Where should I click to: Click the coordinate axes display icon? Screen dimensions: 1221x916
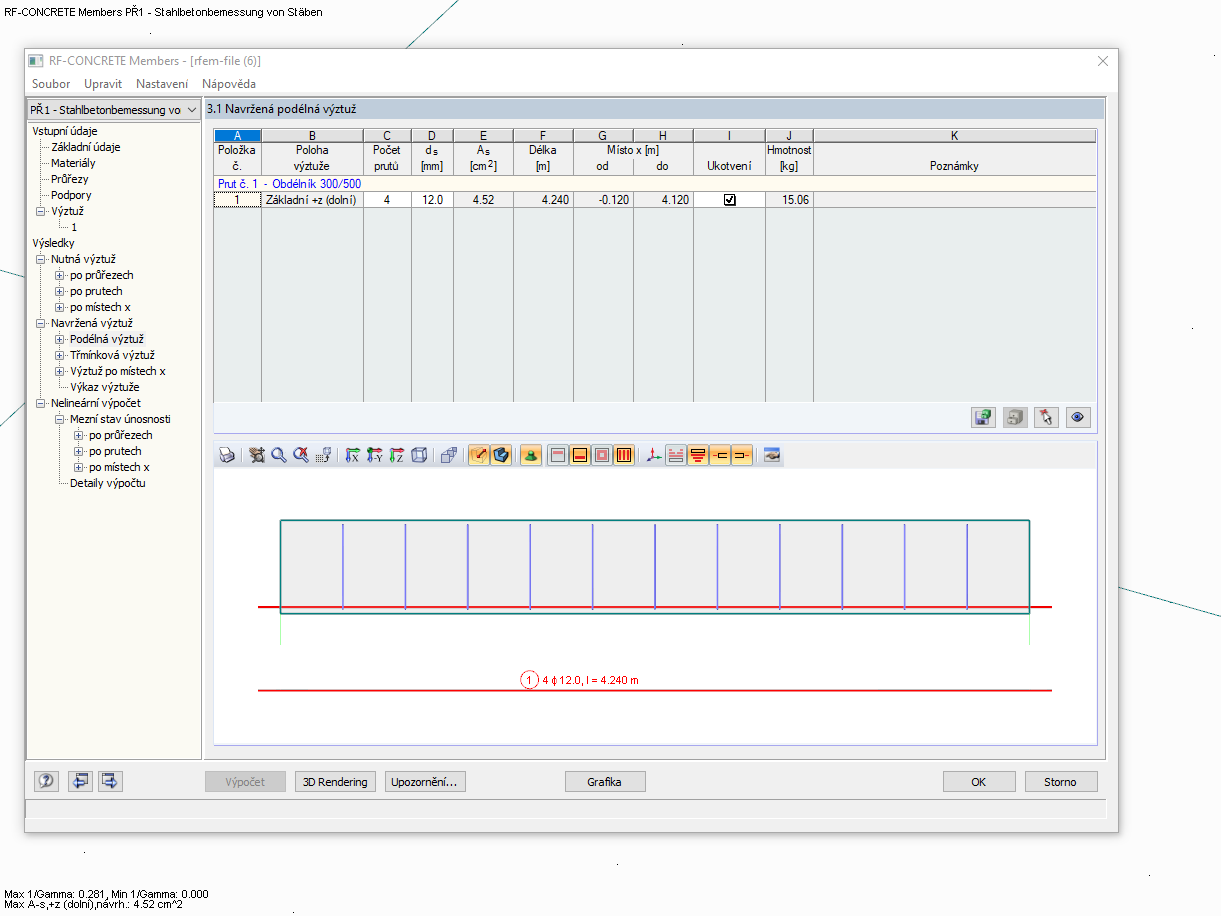[x=654, y=455]
